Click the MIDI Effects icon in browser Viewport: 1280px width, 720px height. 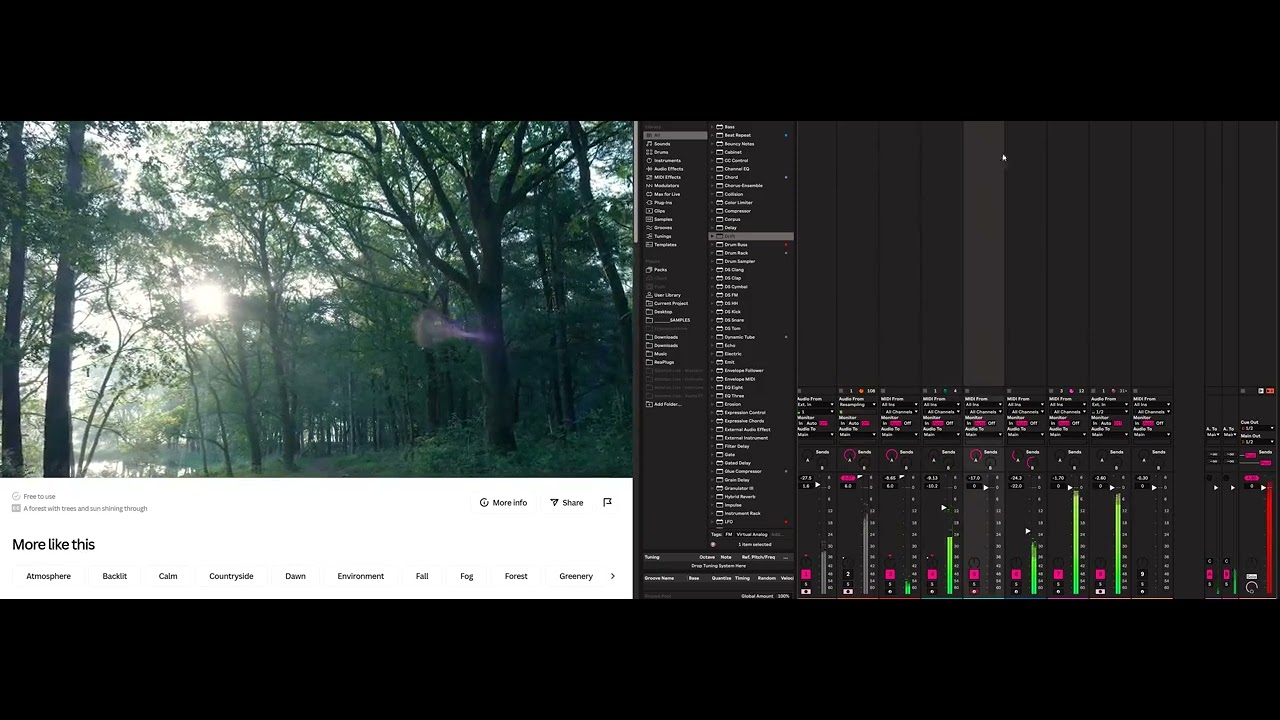point(649,177)
